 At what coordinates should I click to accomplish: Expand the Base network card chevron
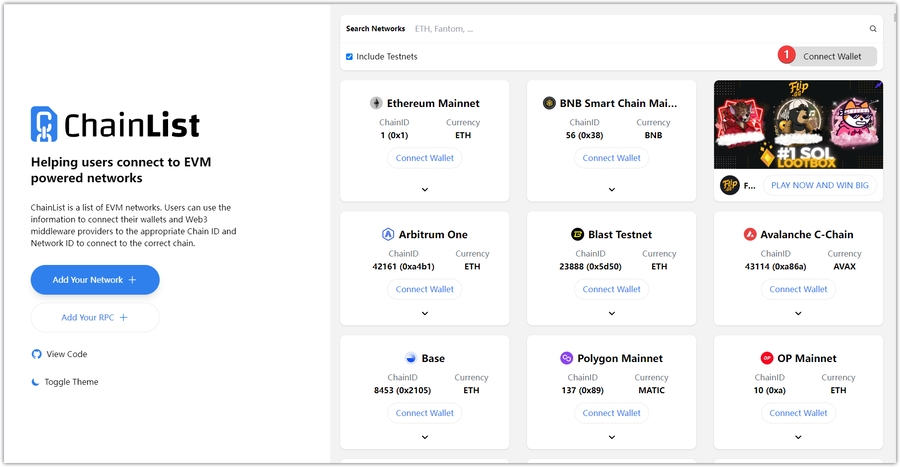click(425, 437)
